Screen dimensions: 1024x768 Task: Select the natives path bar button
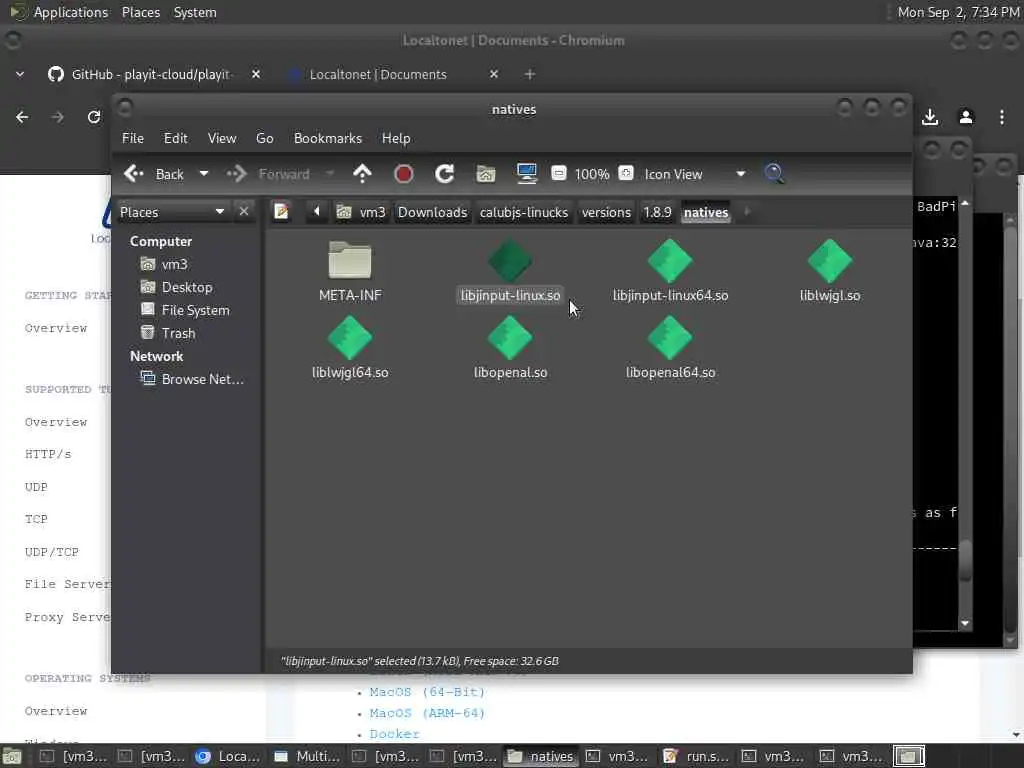(x=706, y=212)
